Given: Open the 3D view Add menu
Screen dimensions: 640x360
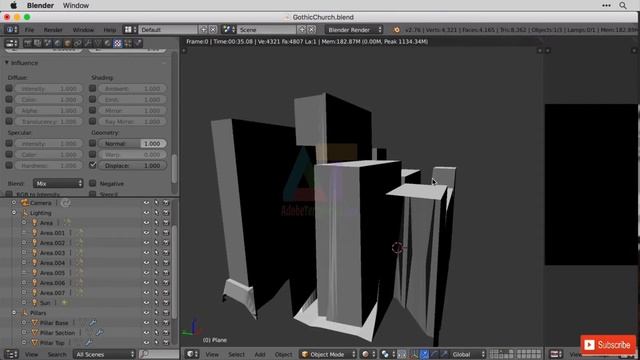Looking at the screenshot, I should tap(260, 354).
